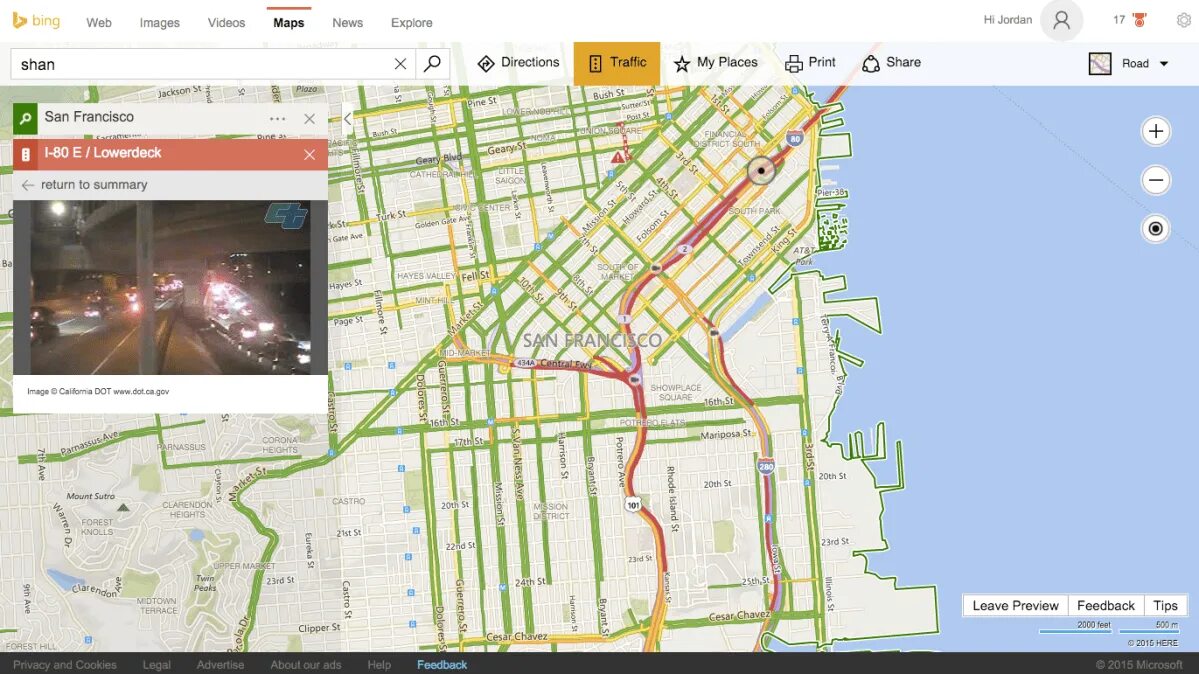Click the Print button
Viewport: 1199px width, 674px height.
810,63
